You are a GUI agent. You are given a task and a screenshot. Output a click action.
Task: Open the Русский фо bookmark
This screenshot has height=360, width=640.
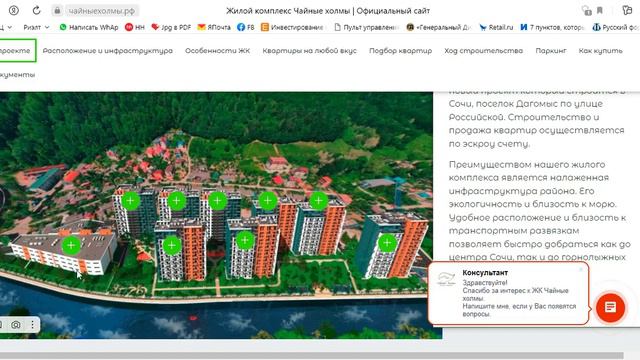click(616, 27)
